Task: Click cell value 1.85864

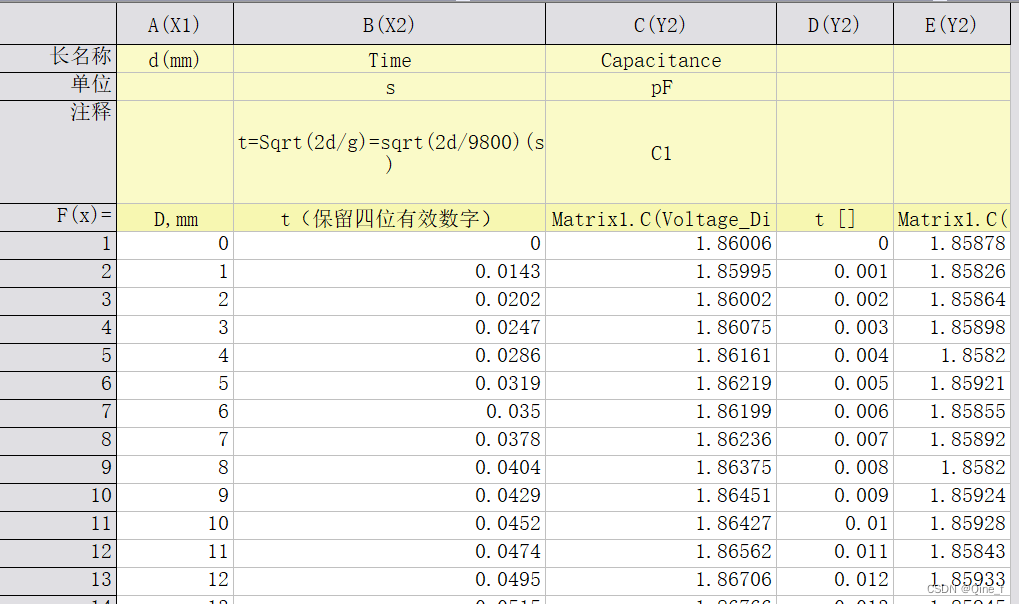Action: pyautogui.click(x=952, y=301)
